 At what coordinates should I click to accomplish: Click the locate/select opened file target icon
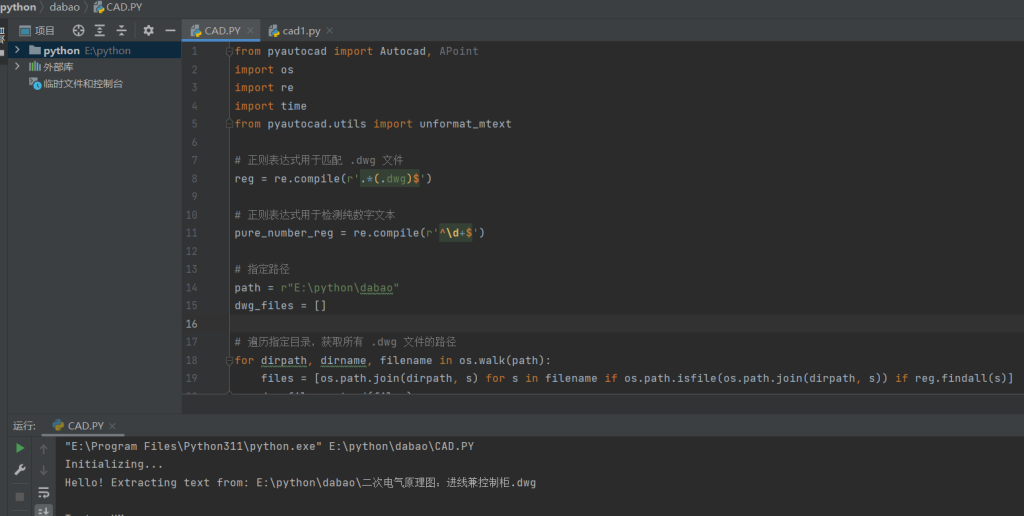79,31
